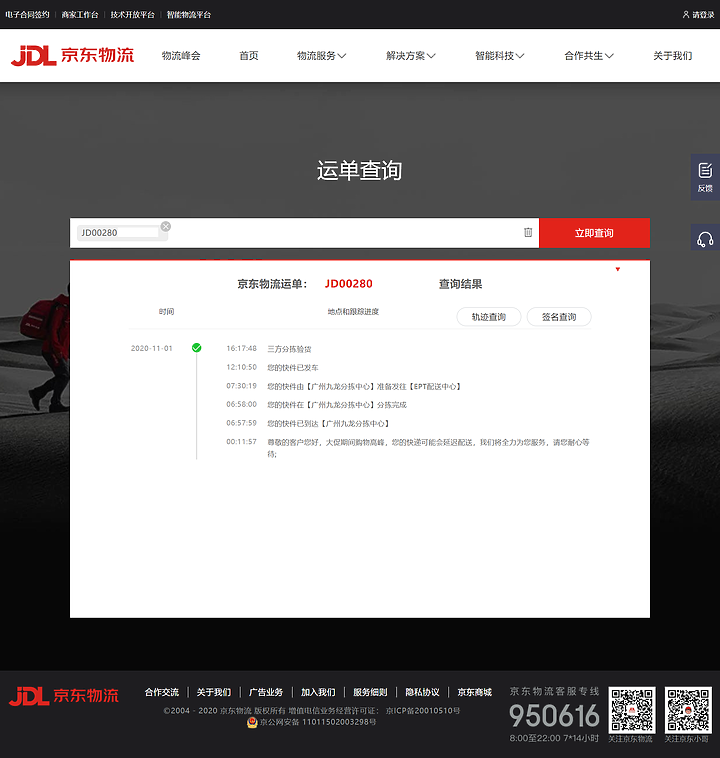The width and height of the screenshot is (720, 758).
Task: Click the trash icon to clear input
Action: click(x=528, y=233)
